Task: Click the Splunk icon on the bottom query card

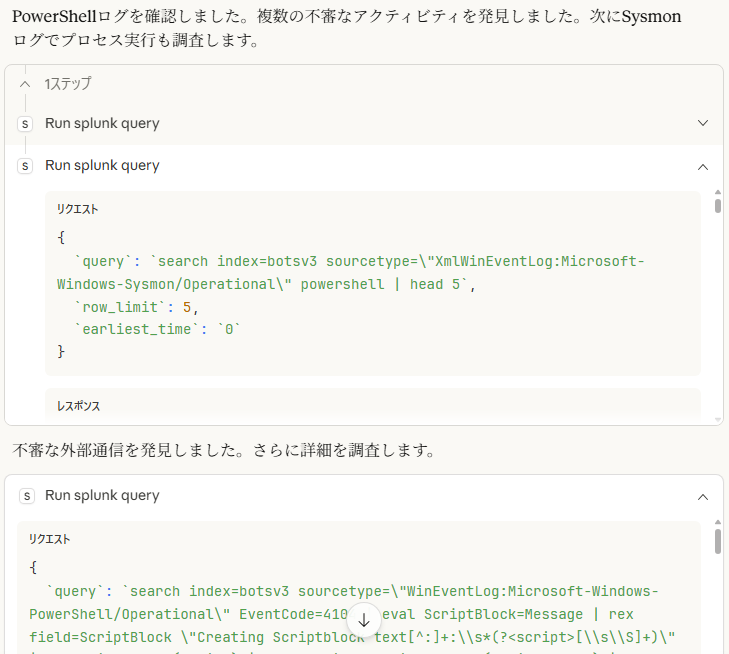Action: point(27,496)
